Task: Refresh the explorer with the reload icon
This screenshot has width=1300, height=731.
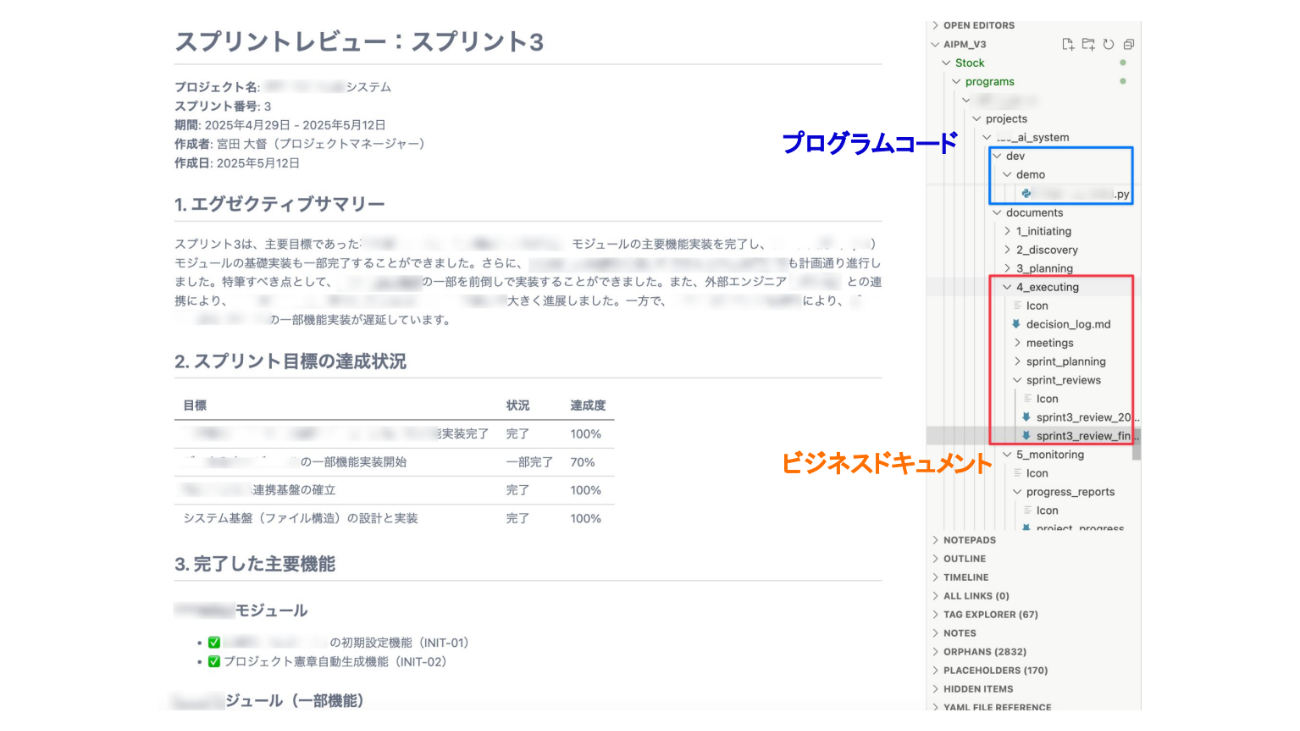Action: click(x=1109, y=44)
